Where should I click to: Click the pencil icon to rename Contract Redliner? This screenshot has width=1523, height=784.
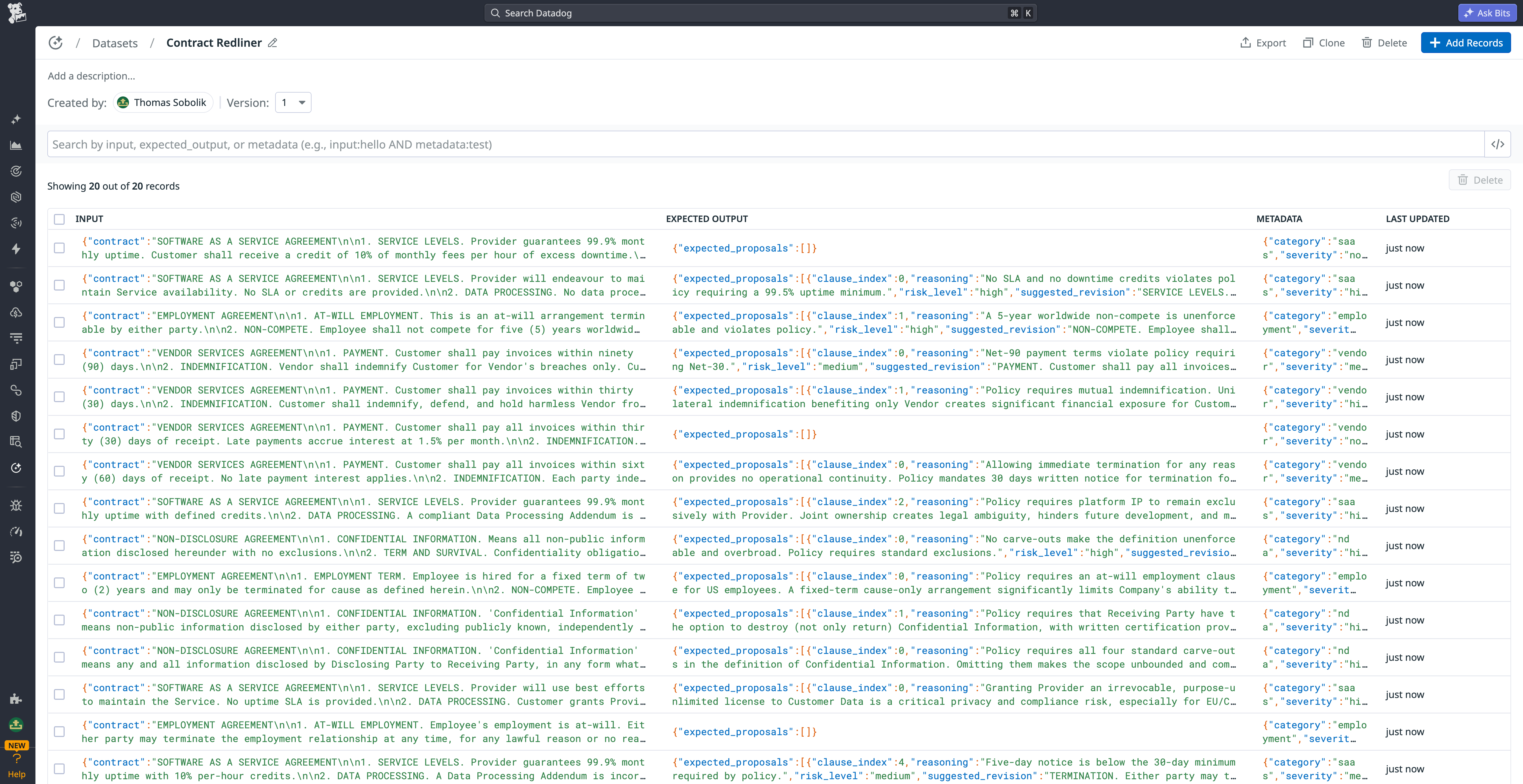[272, 43]
